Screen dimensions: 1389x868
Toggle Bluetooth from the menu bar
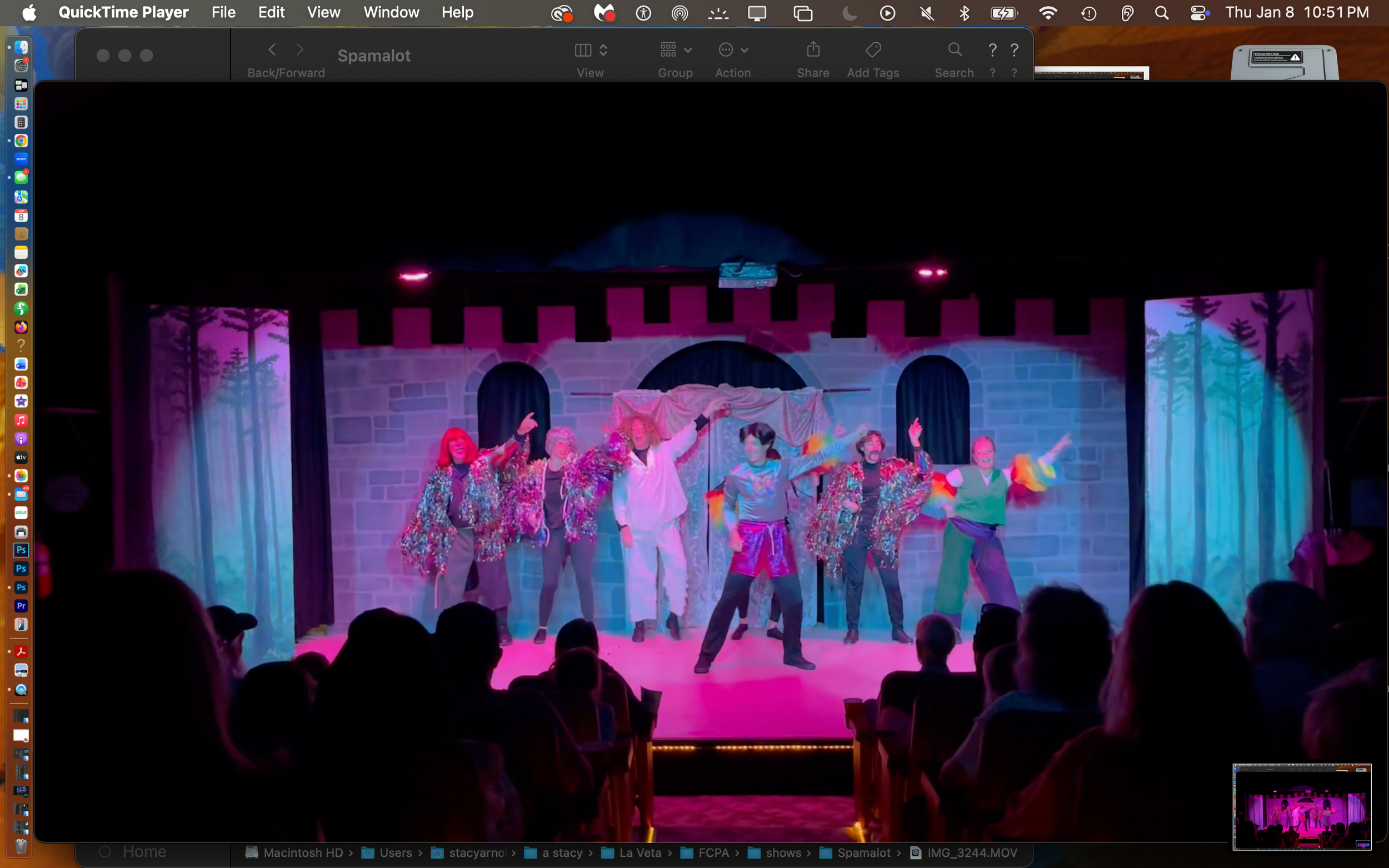[964, 13]
